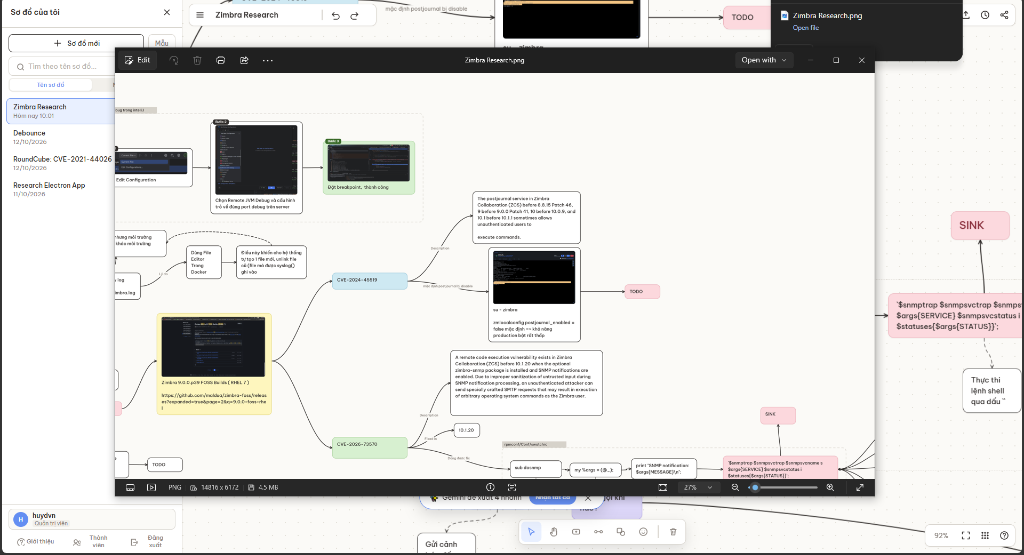Undo the last diagram action
The height and width of the screenshot is (555, 1024).
pos(336,16)
